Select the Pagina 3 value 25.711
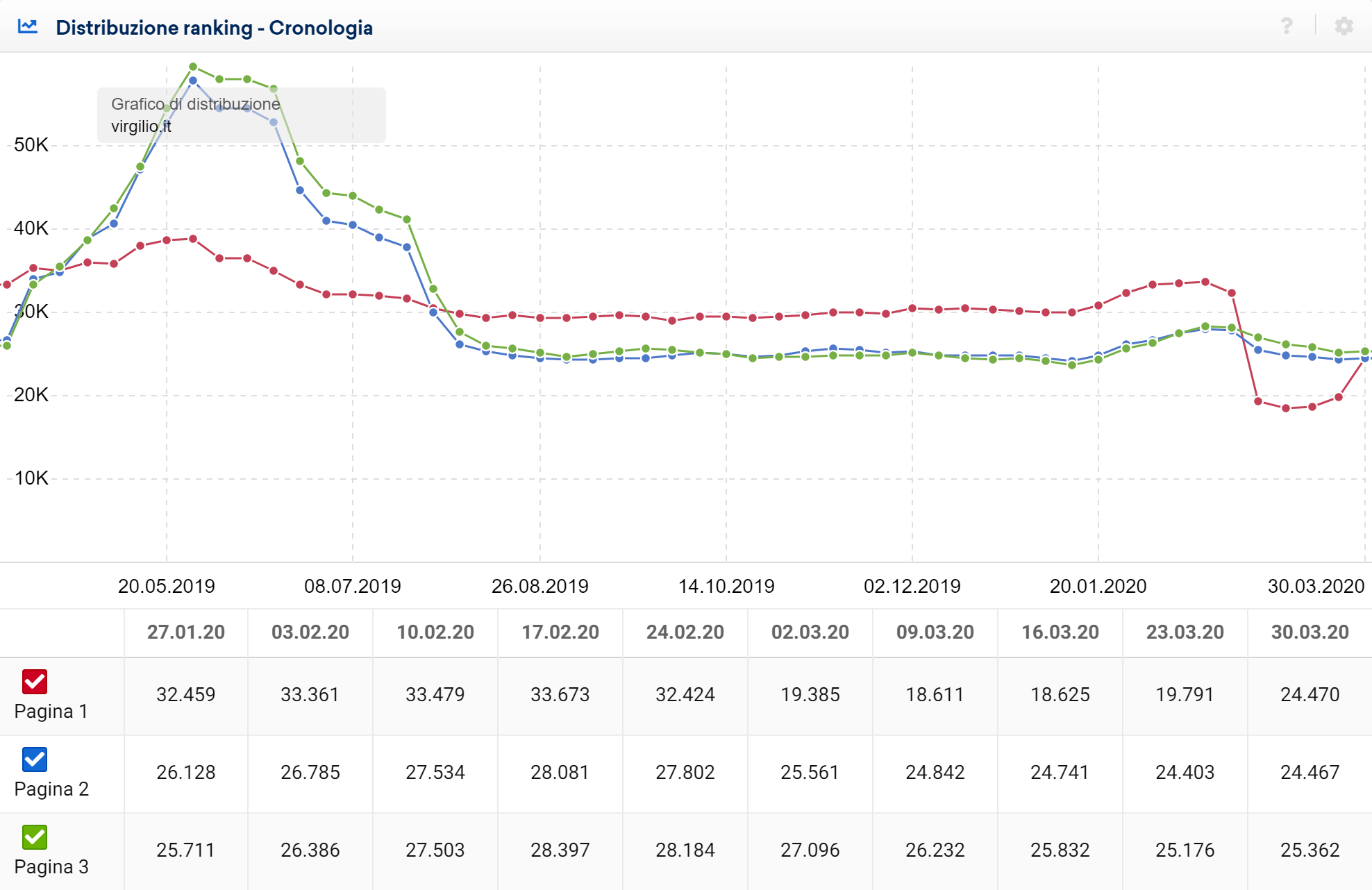Viewport: 1372px width, 890px height. pyautogui.click(x=186, y=850)
